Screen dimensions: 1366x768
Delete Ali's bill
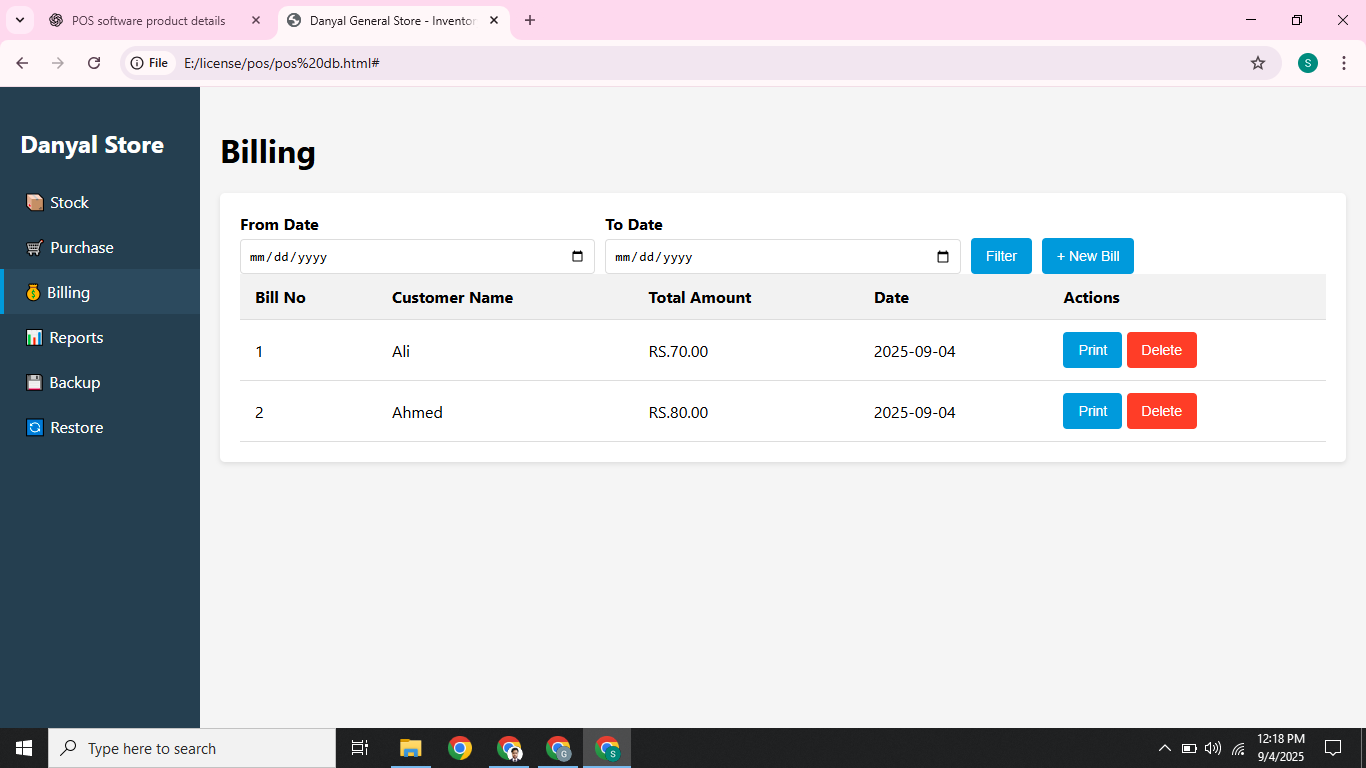[1161, 350]
